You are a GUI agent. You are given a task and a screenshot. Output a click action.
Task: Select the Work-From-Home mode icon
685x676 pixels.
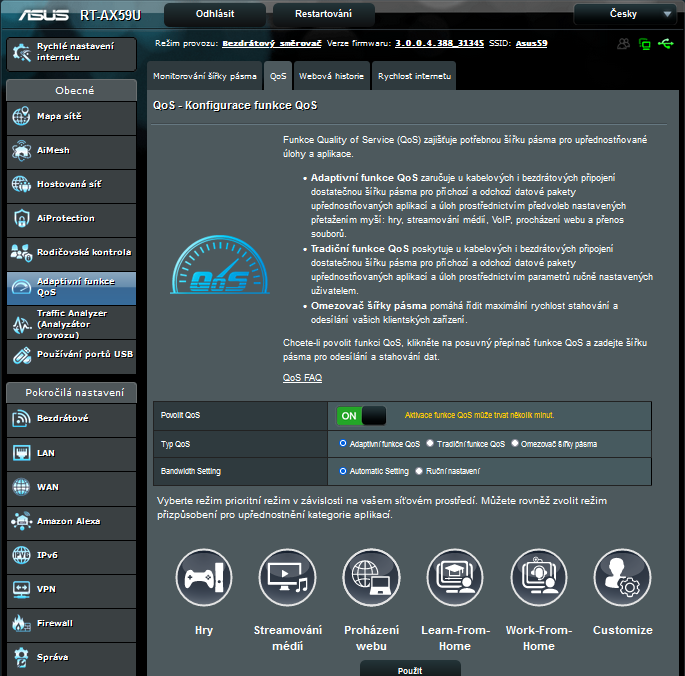539,578
